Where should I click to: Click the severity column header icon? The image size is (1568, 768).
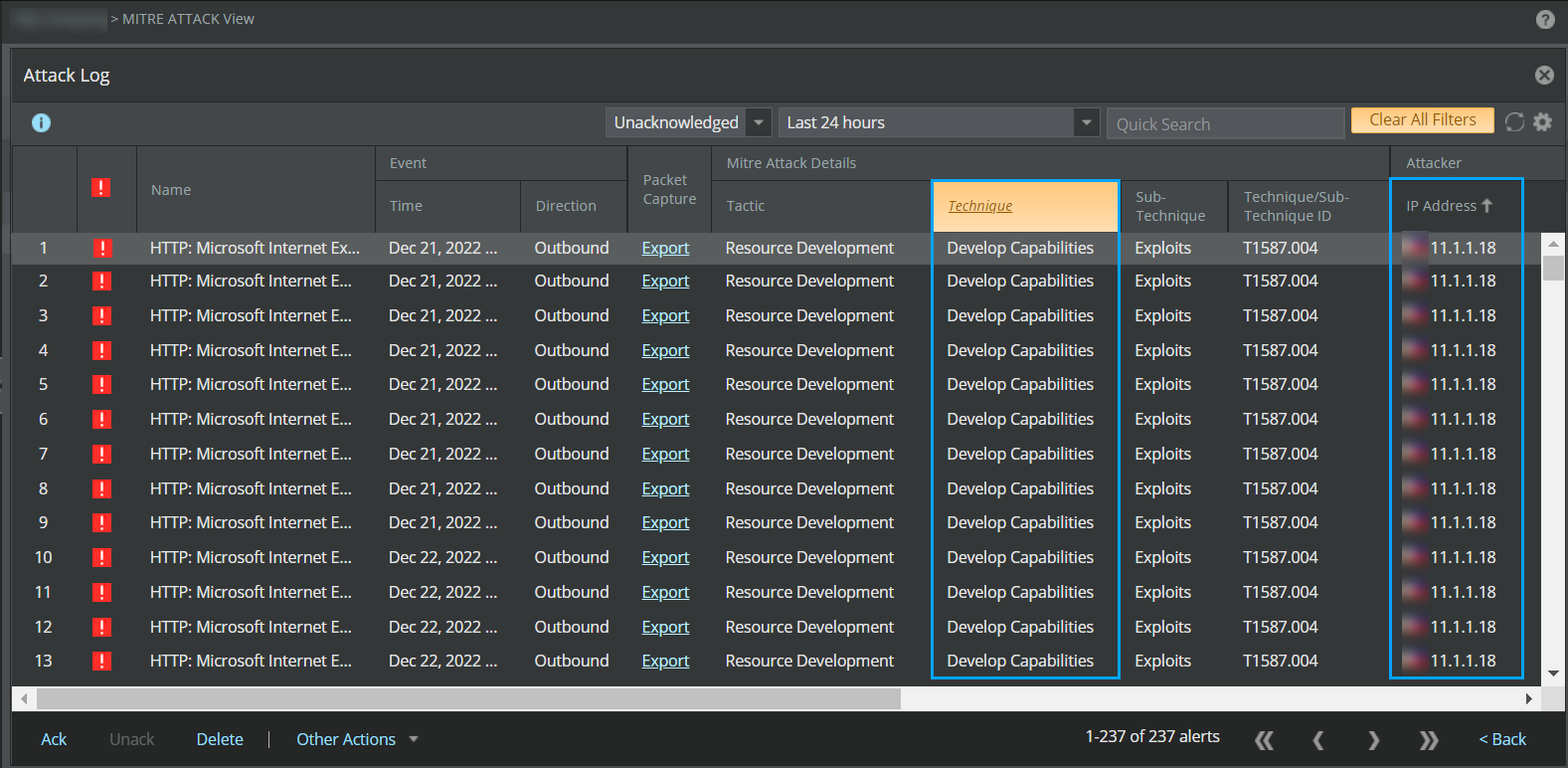[100, 188]
